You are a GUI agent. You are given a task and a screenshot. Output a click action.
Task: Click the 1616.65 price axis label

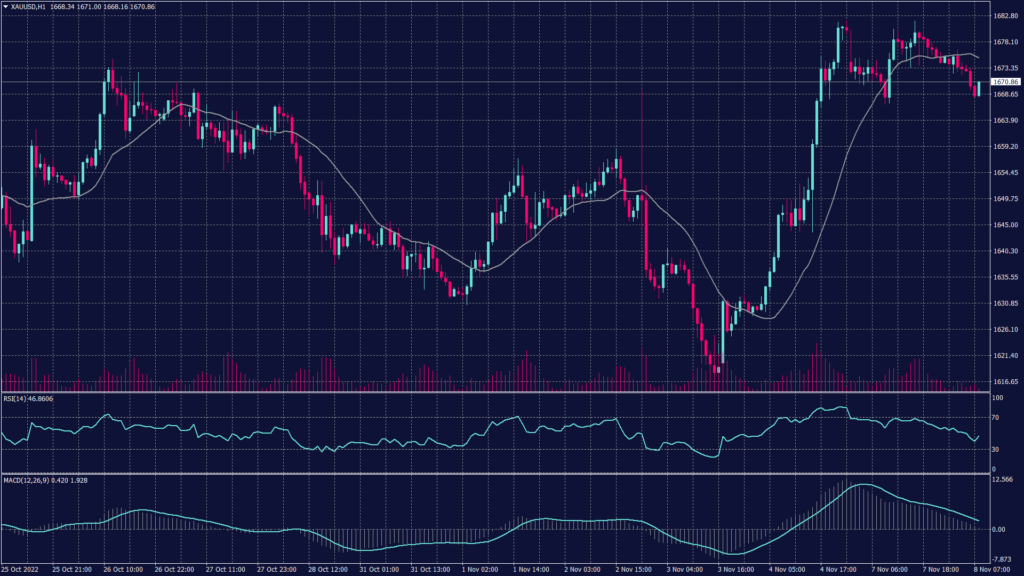tap(1005, 381)
